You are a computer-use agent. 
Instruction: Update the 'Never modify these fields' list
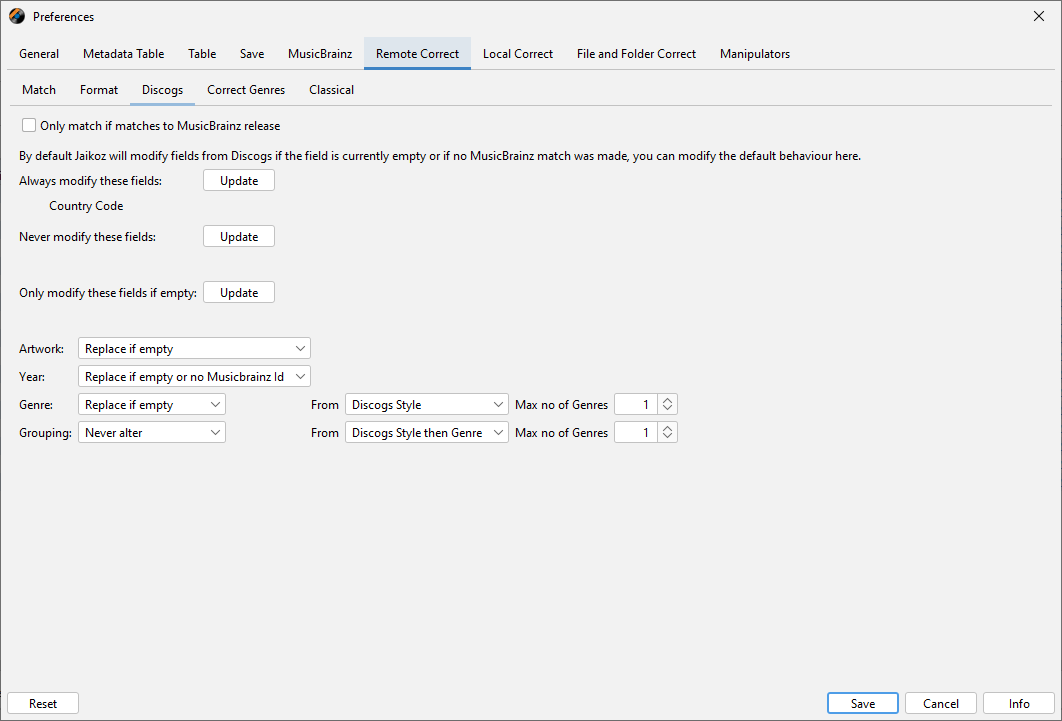239,237
